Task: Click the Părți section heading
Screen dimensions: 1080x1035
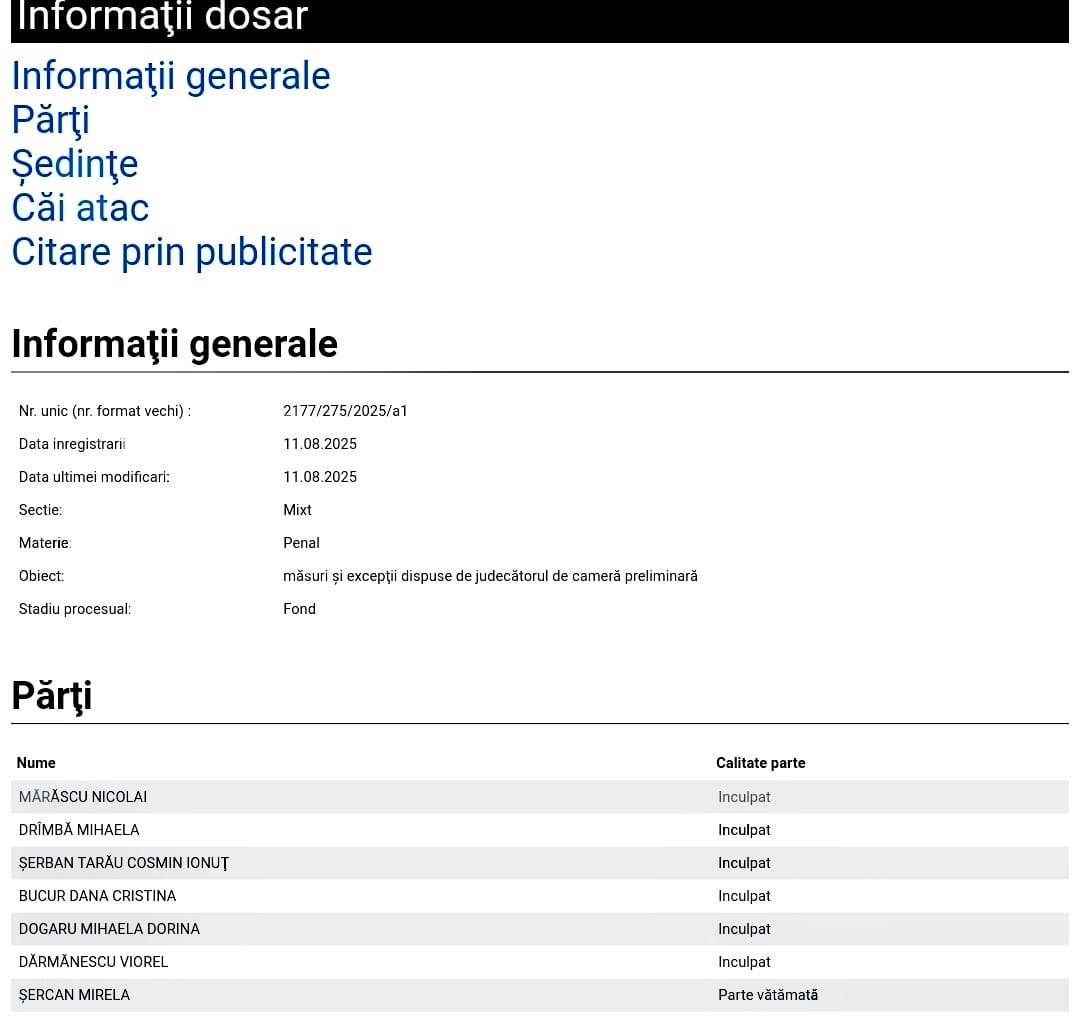Action: (x=51, y=695)
